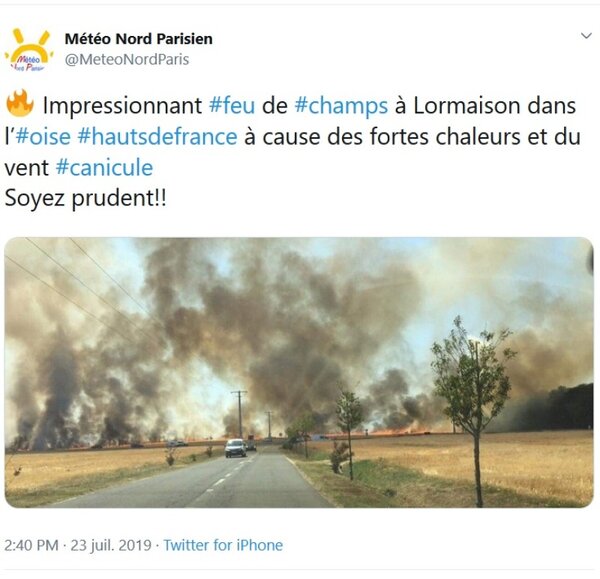Screen dimensions: 600x579
Task: Enlarge the field fire photo
Action: pyautogui.click(x=299, y=372)
